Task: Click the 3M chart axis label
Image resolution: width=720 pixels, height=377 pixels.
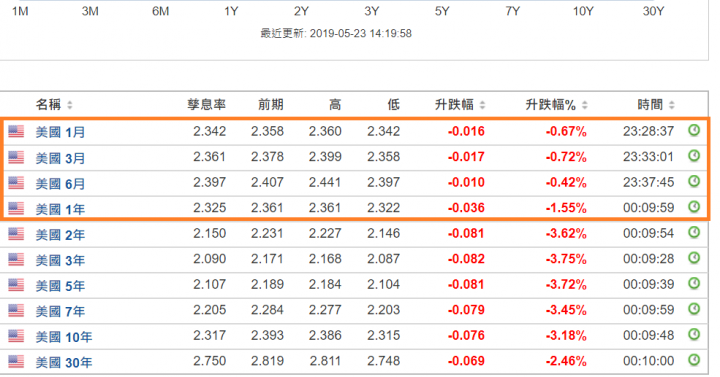Action: 90,11
